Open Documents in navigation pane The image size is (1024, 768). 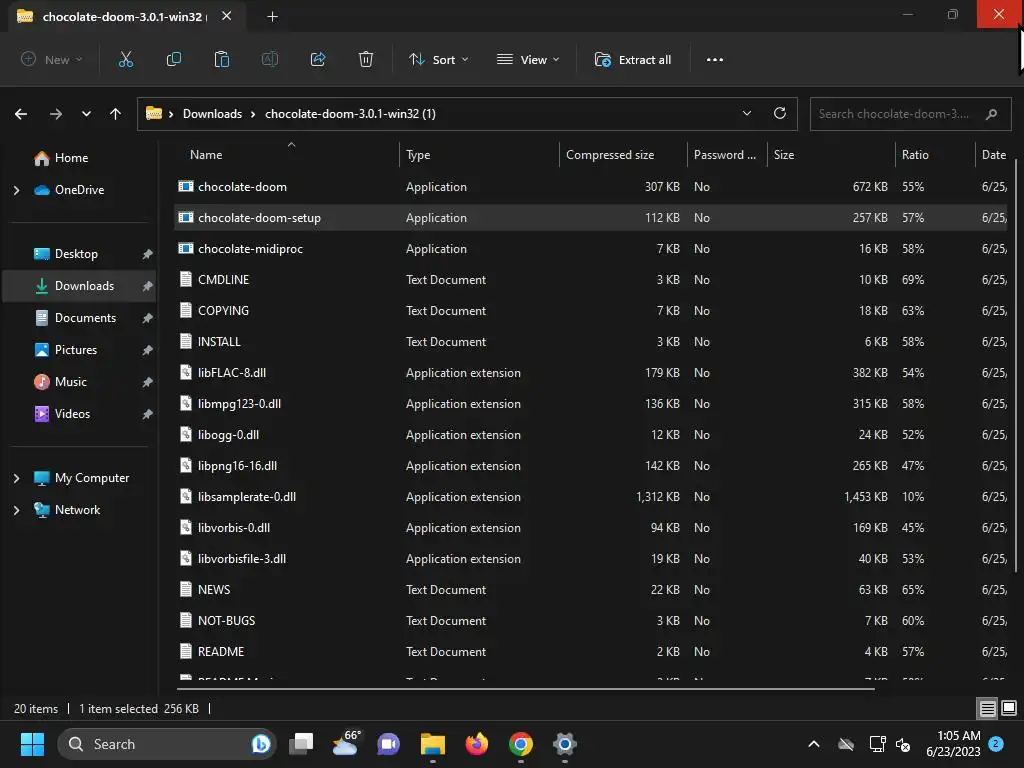pos(79,318)
